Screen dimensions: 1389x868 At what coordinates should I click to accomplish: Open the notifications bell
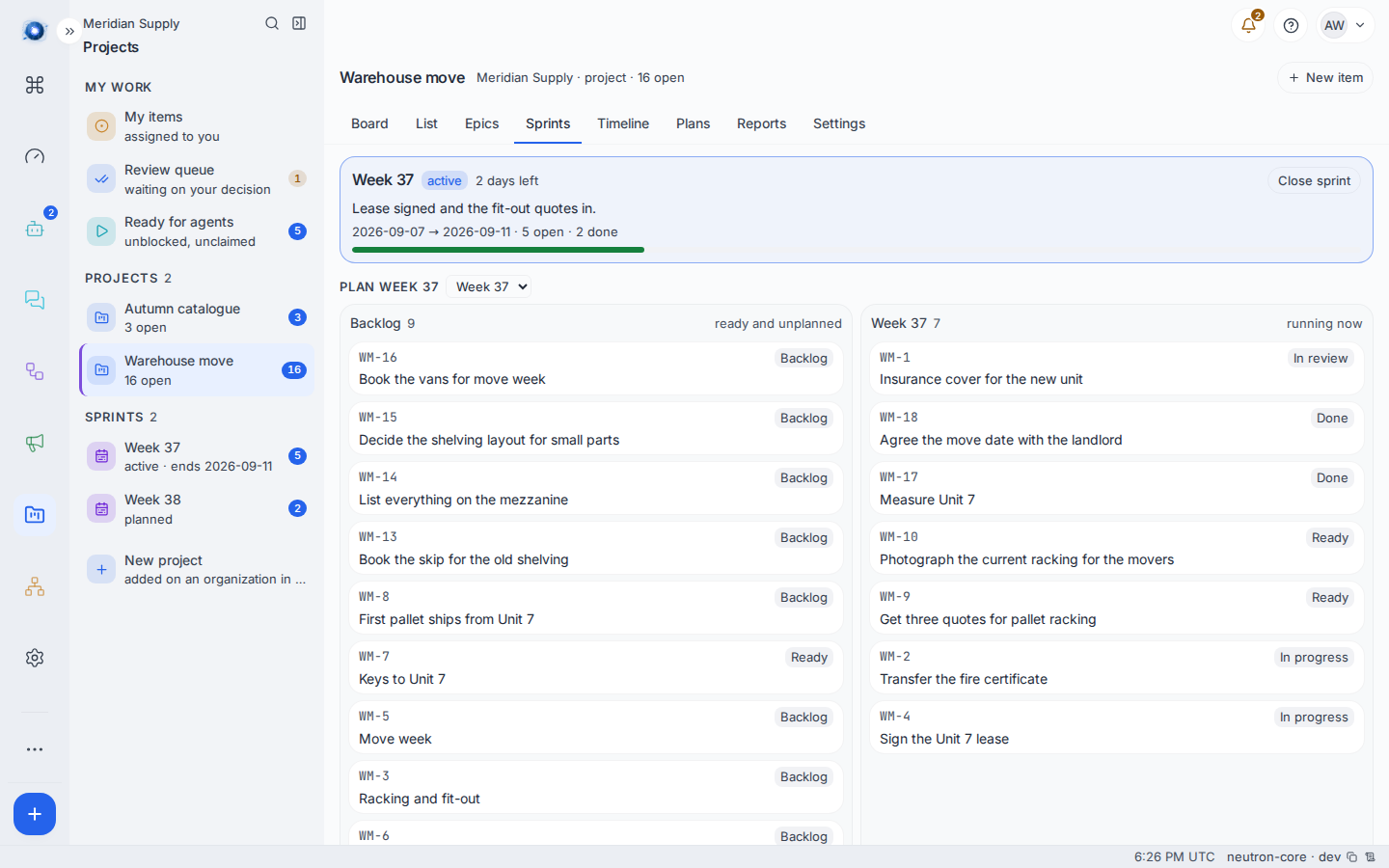1248,25
